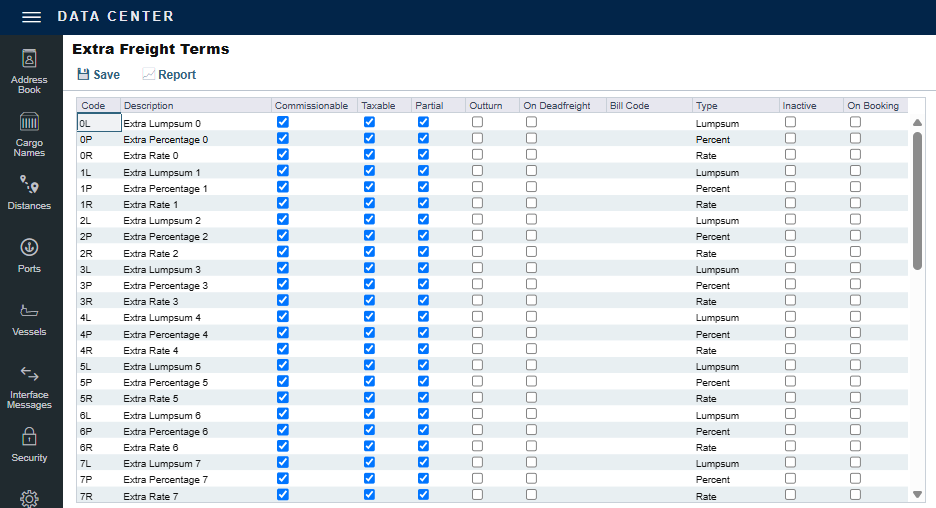936x508 pixels.
Task: Check Outturn for Extra Lumpsum 1
Action: coord(477,171)
